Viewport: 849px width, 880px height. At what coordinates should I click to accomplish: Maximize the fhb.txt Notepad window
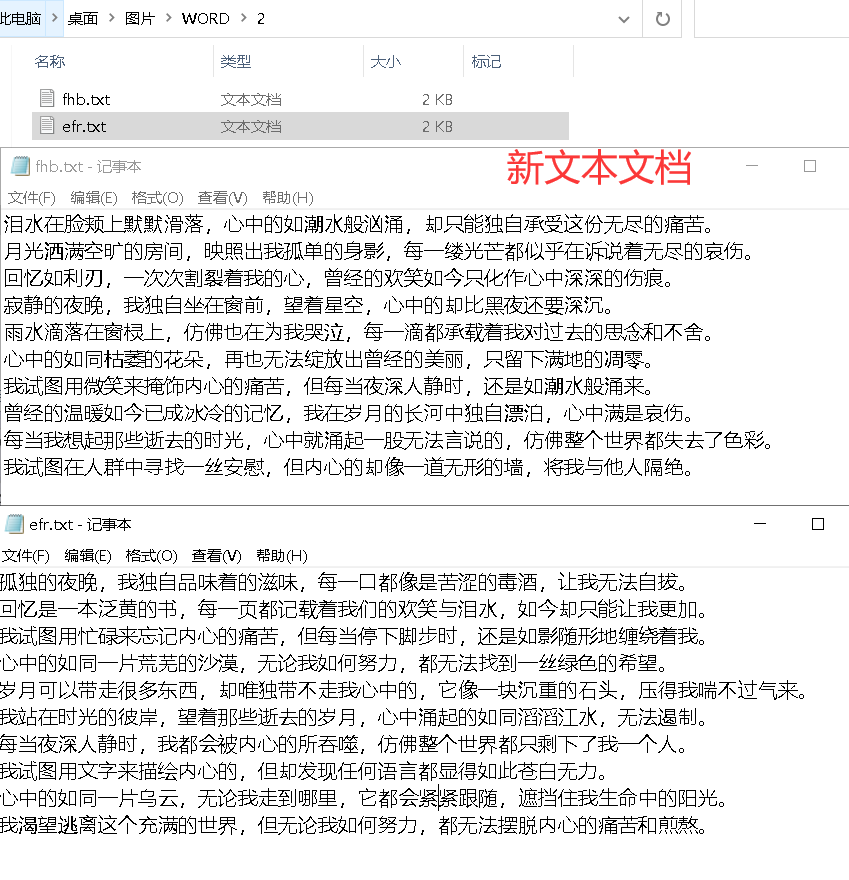point(810,166)
